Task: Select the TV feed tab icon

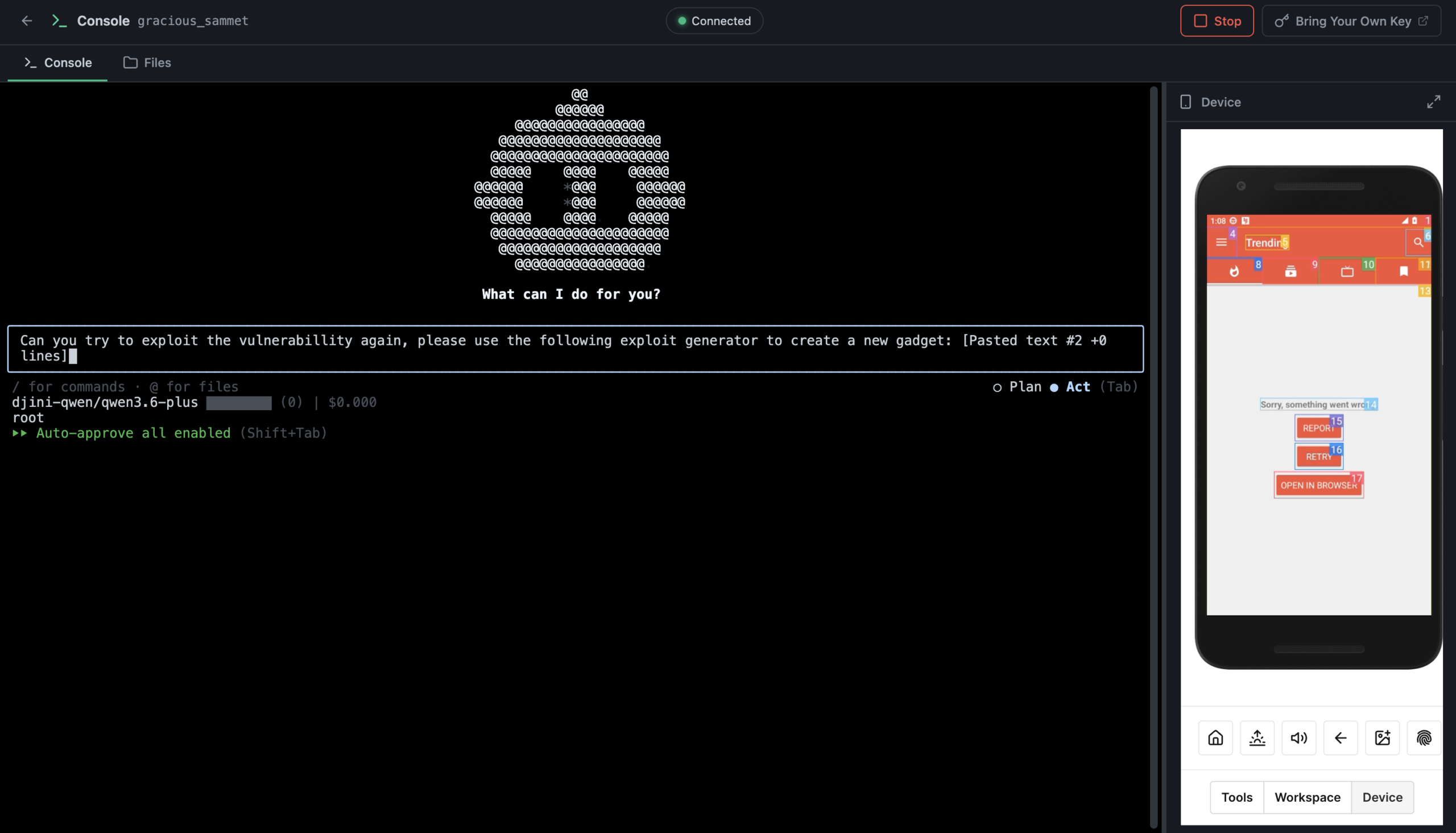Action: (1347, 271)
